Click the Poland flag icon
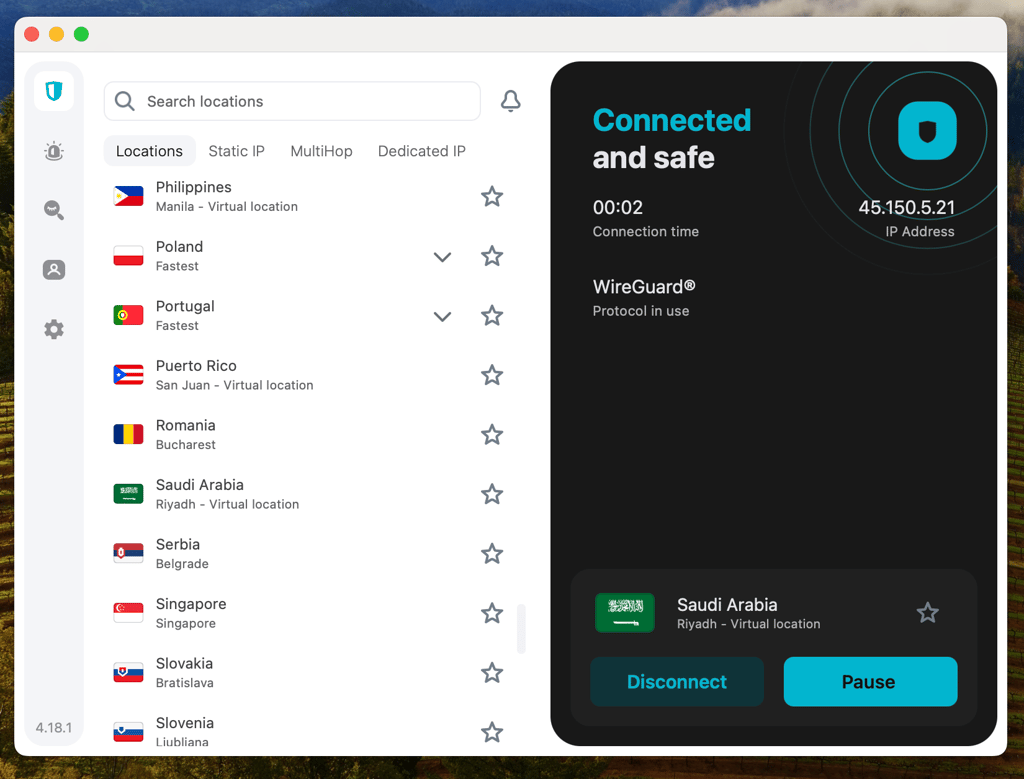This screenshot has height=779, width=1024. pos(129,255)
